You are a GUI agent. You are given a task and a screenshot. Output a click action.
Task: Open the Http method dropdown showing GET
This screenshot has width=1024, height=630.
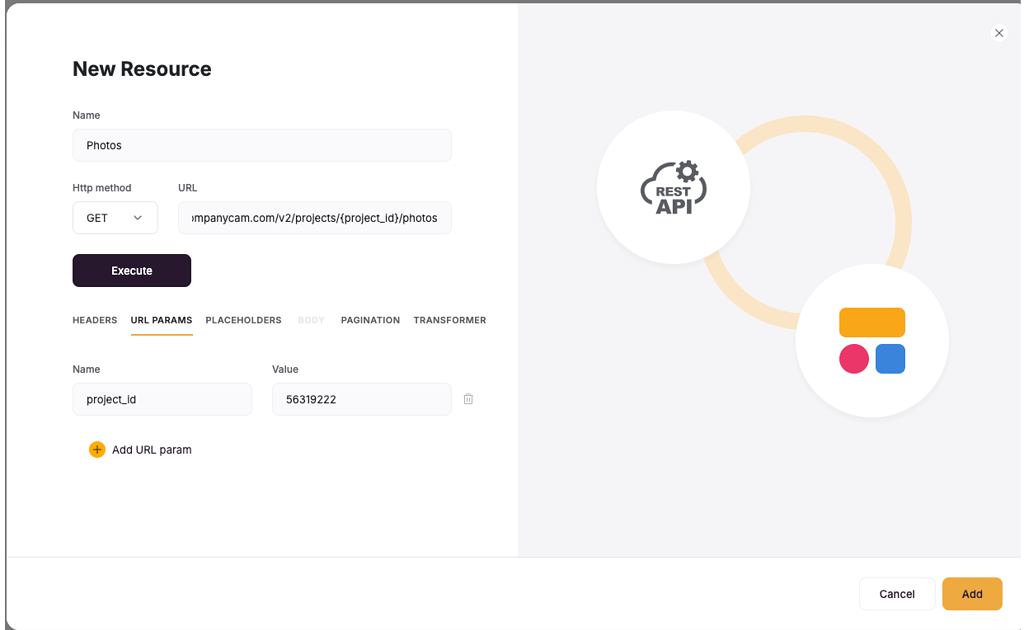pos(114,217)
